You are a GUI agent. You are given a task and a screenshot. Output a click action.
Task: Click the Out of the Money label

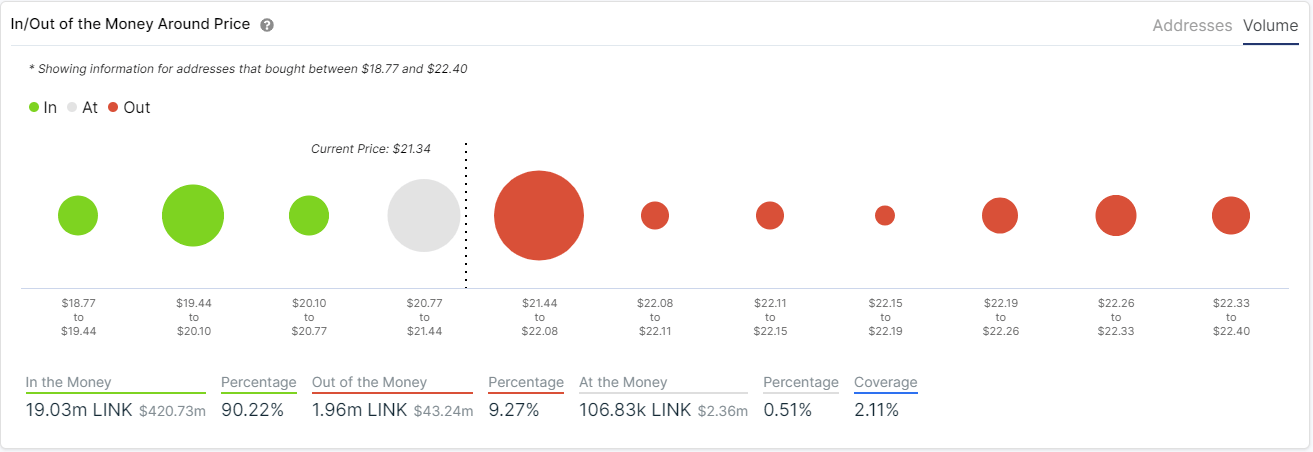(x=370, y=382)
